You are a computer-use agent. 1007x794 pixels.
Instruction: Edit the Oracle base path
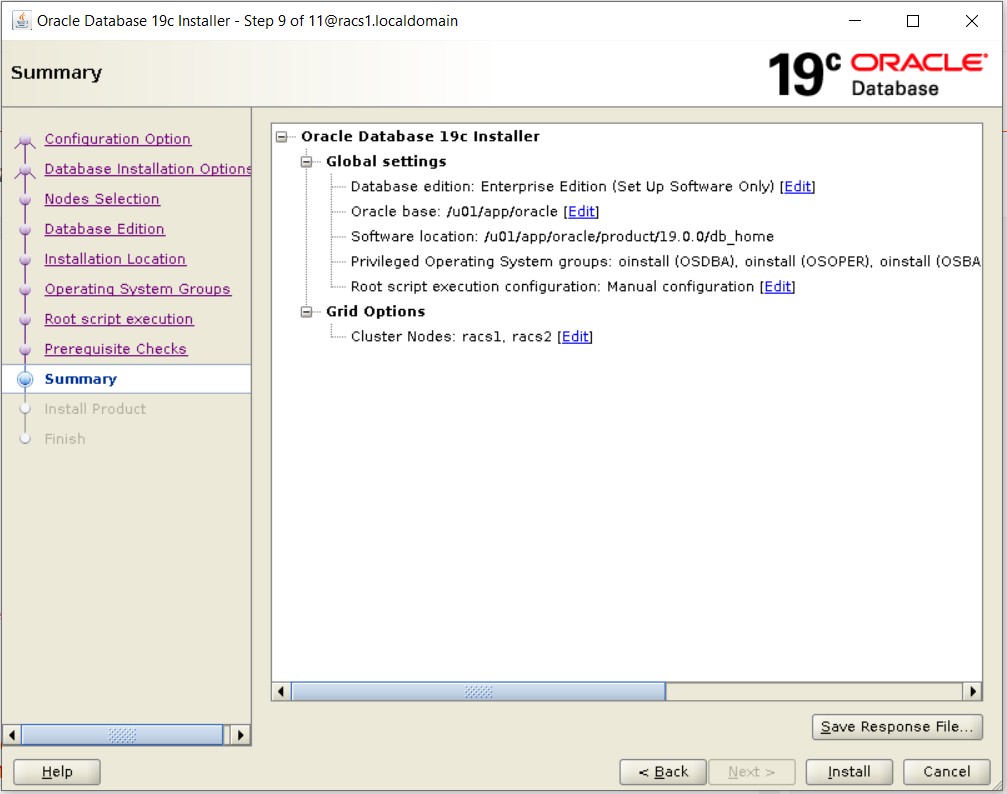click(582, 211)
